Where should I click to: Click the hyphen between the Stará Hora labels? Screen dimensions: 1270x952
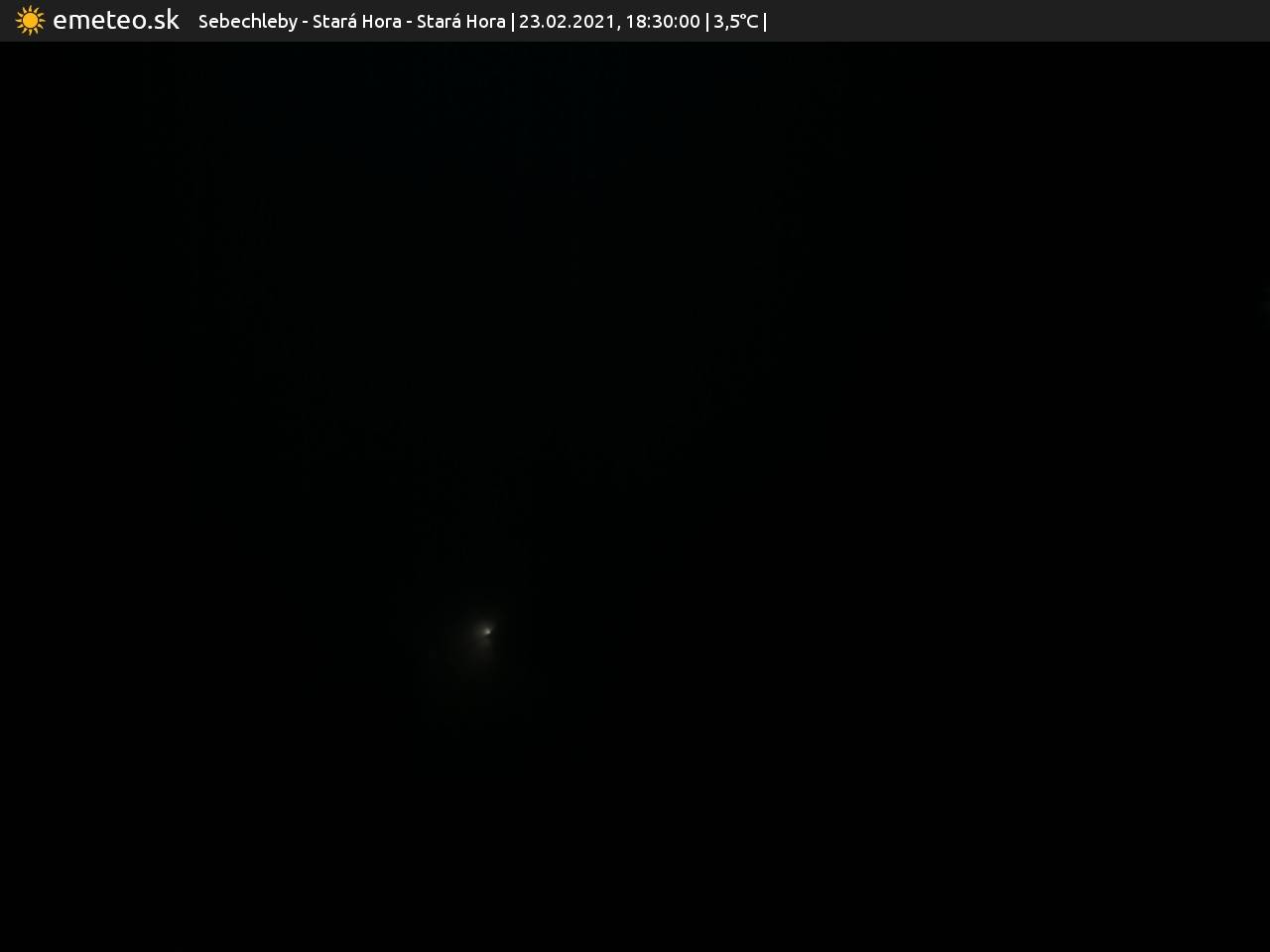point(409,22)
